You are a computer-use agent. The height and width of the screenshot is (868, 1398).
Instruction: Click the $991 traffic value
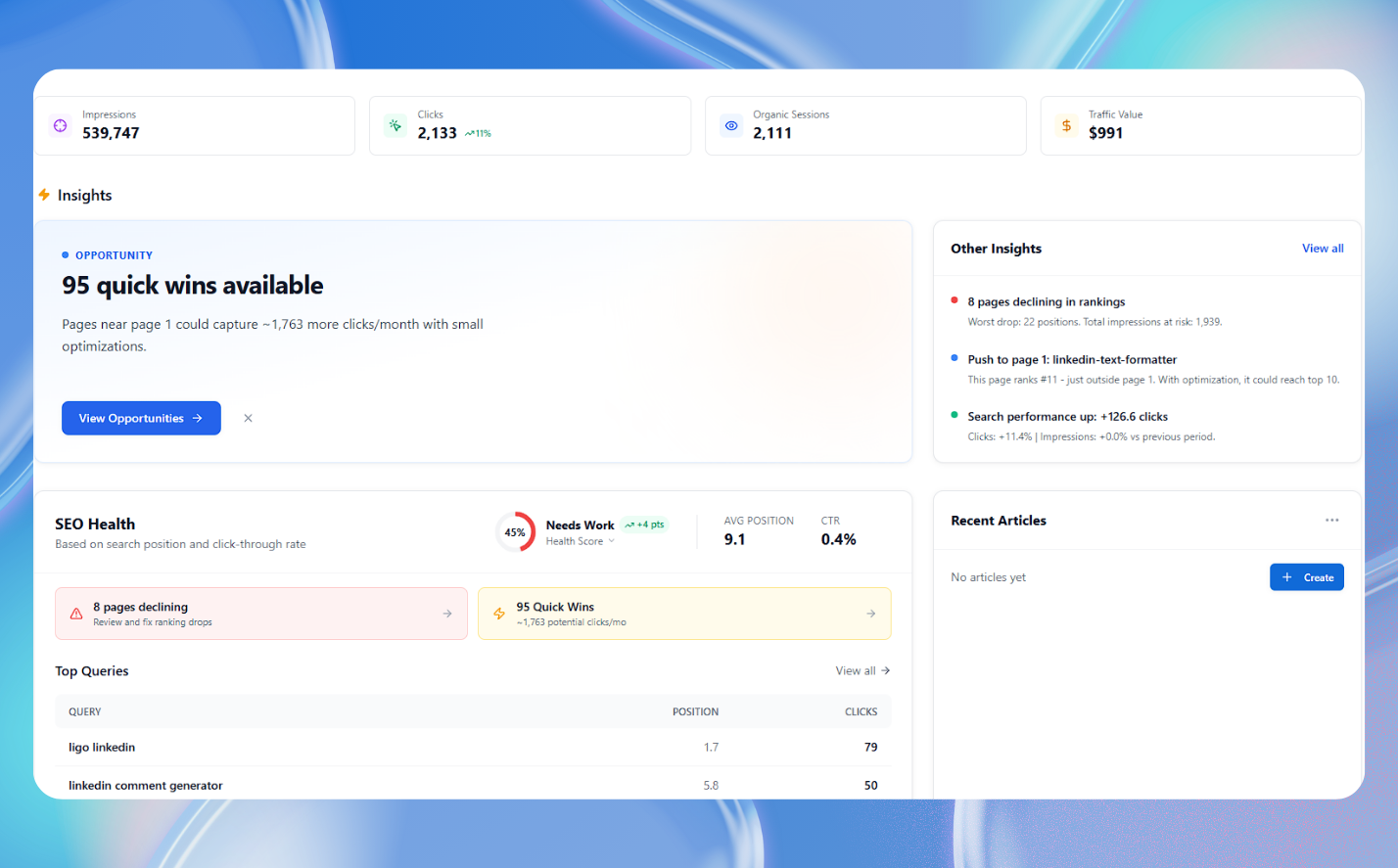point(1105,133)
